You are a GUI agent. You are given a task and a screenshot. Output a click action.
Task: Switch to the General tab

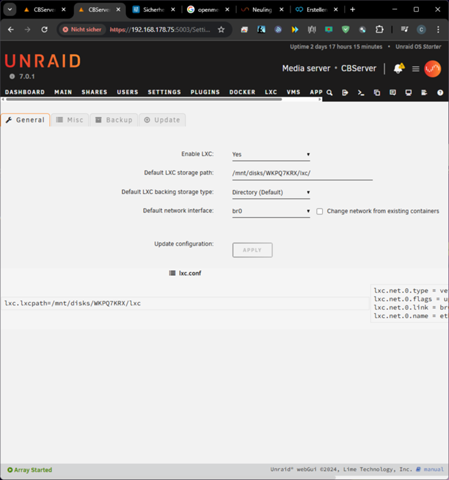click(25, 120)
